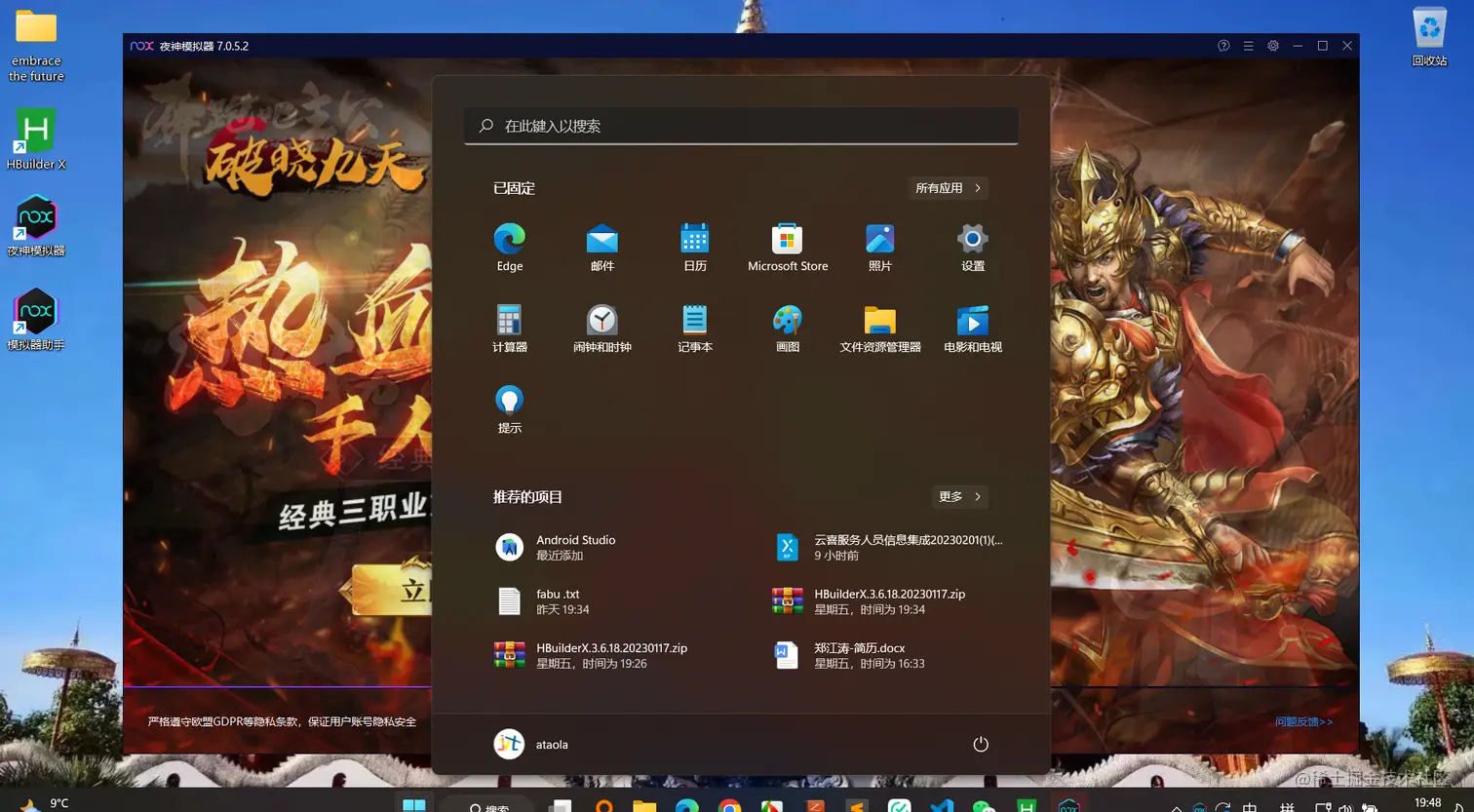Open Nox emulator settings gear
This screenshot has width=1474, height=812.
1272,46
